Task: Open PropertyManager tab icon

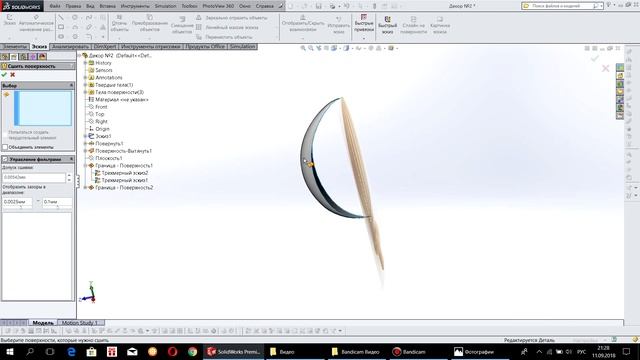Action: (x=14, y=57)
